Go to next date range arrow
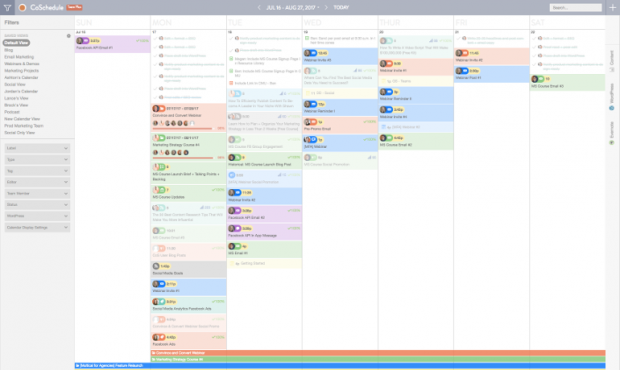The height and width of the screenshot is (370, 620). [x=326, y=8]
